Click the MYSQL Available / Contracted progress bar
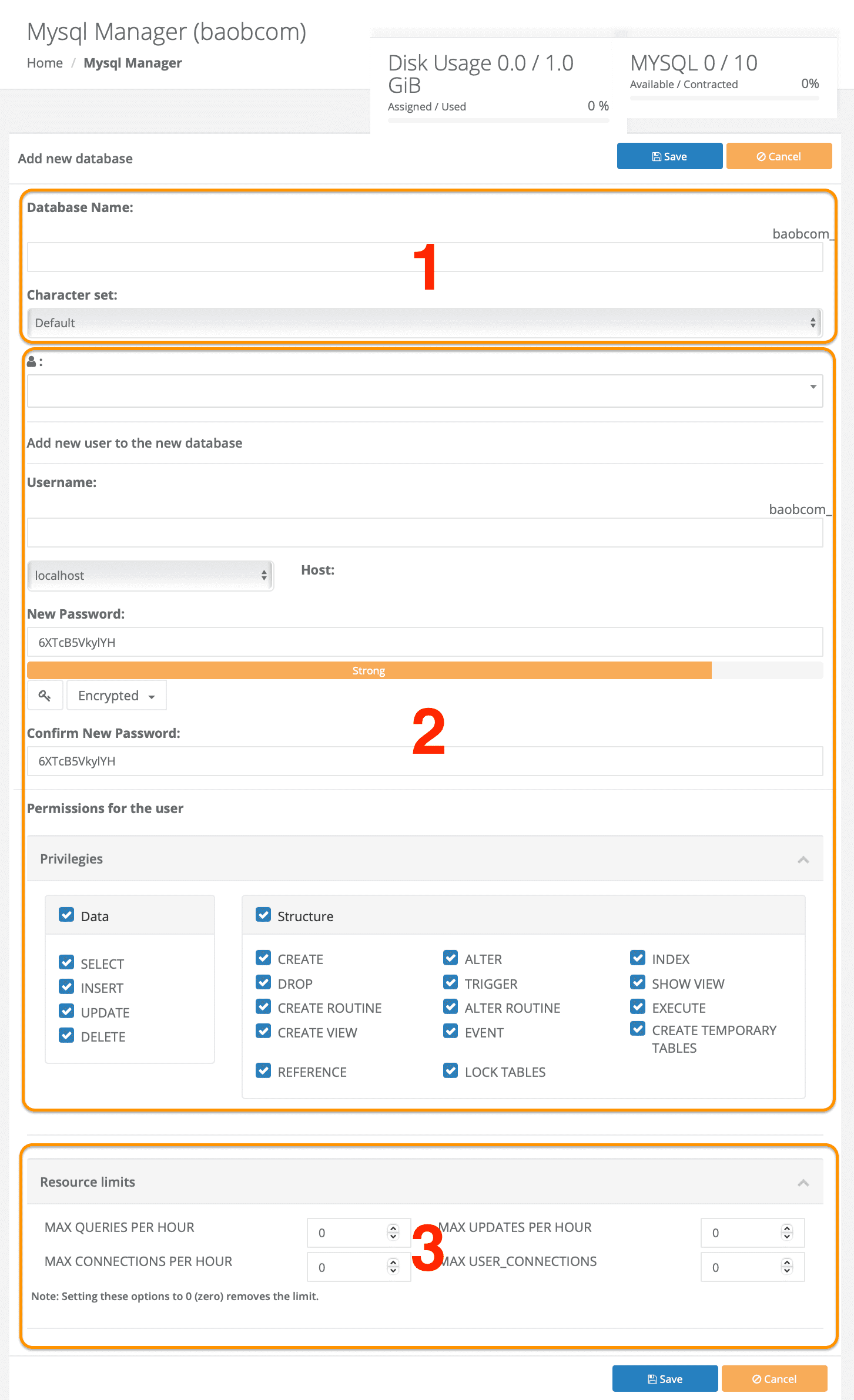The width and height of the screenshot is (854, 1400). [x=724, y=98]
